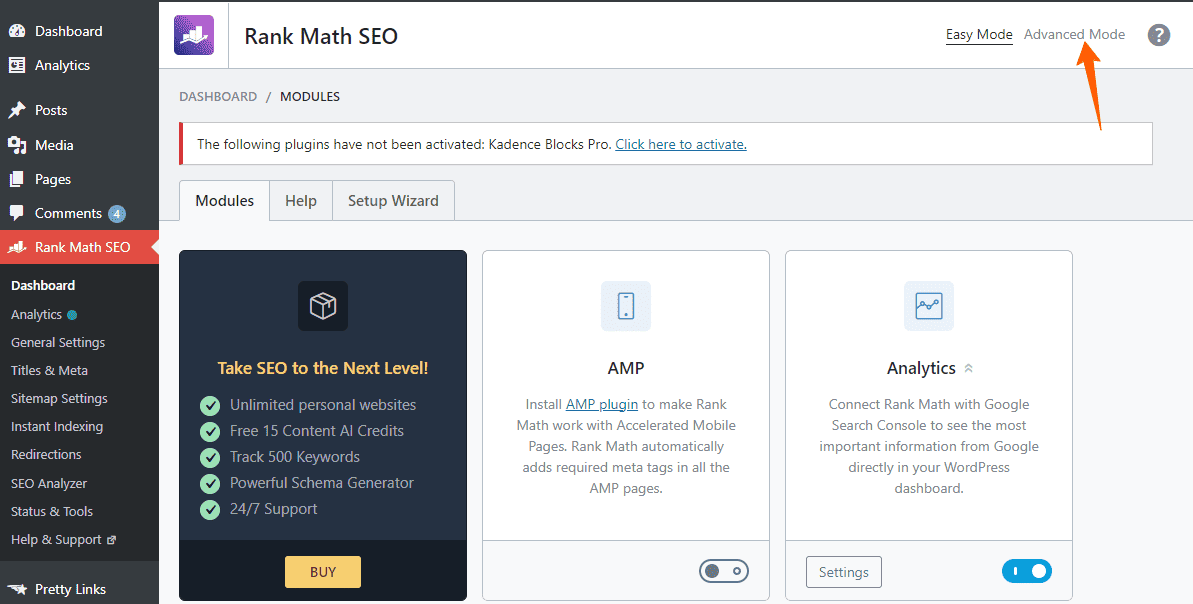The width and height of the screenshot is (1193, 604).
Task: Select Easy Mode
Action: (x=979, y=34)
